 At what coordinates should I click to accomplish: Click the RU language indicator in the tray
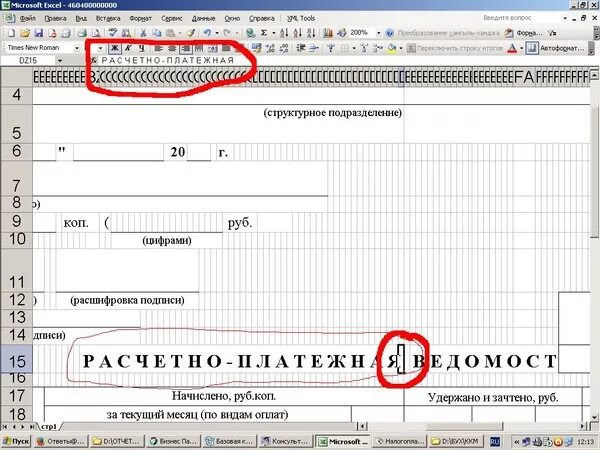[495, 441]
